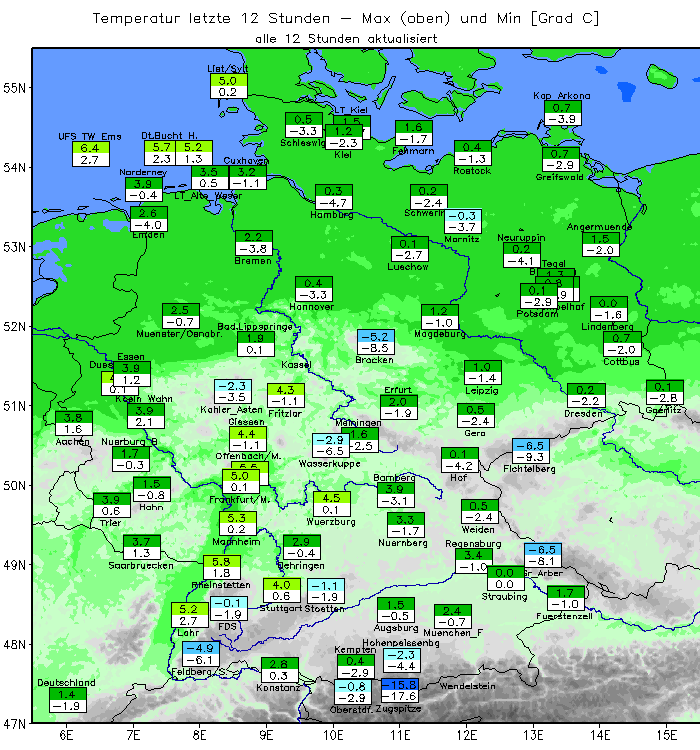Click the Oehringen station label
The image size is (700, 750).
point(301,566)
